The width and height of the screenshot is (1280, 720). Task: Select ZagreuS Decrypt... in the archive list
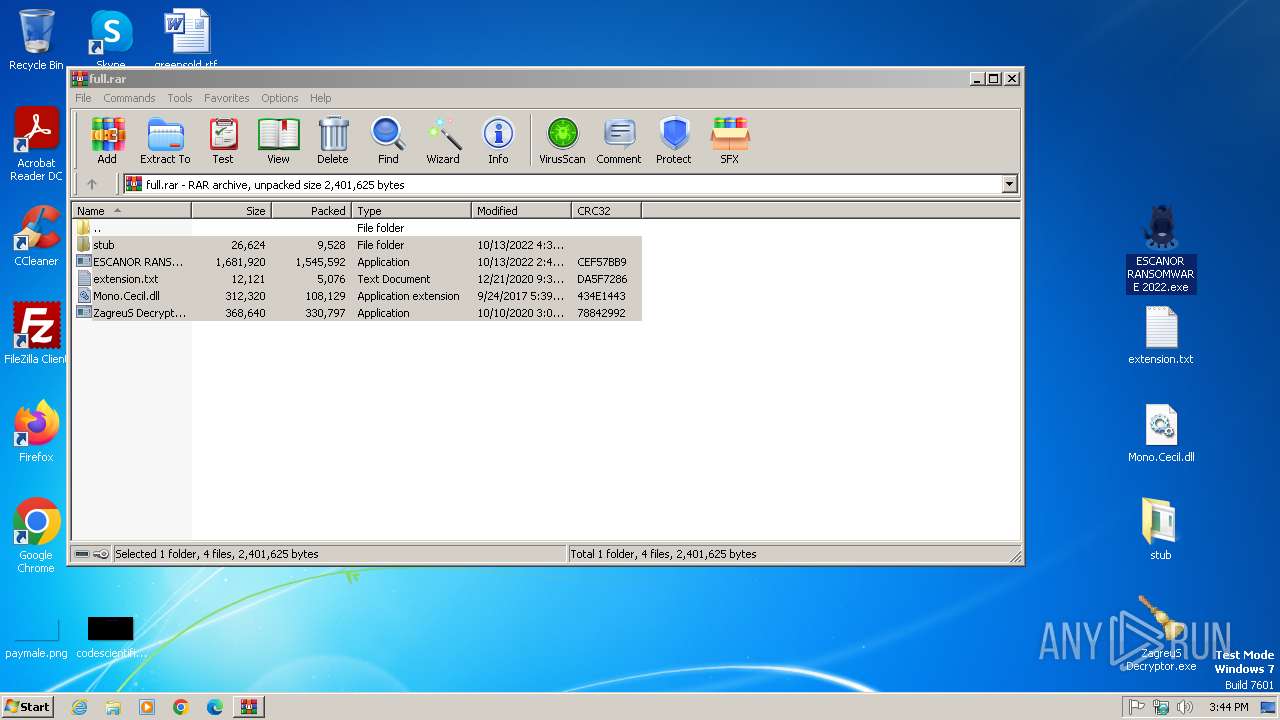click(x=357, y=313)
